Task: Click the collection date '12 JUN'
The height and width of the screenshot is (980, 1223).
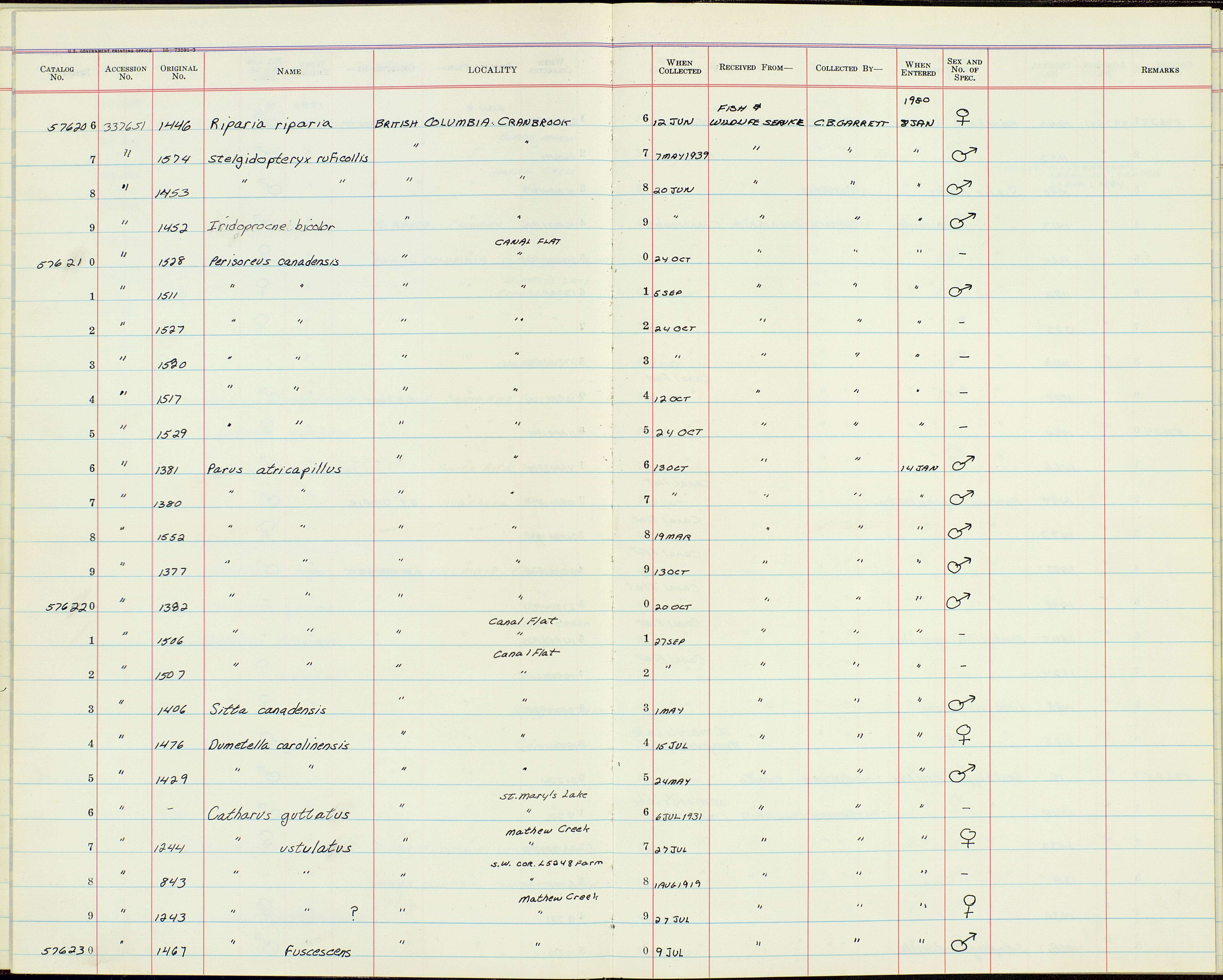Action: point(674,124)
